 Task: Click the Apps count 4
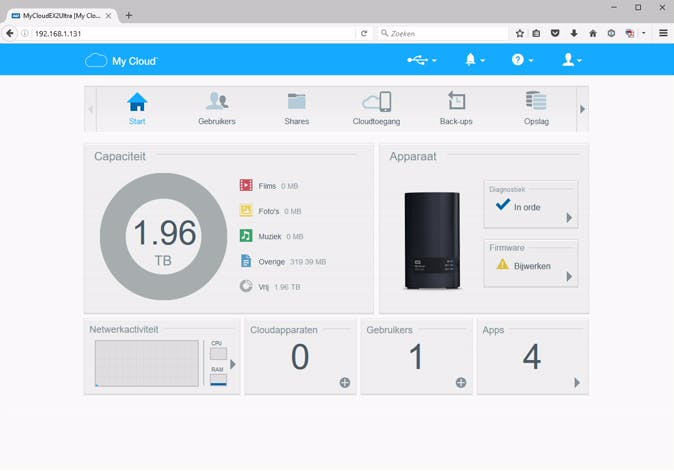coord(532,357)
